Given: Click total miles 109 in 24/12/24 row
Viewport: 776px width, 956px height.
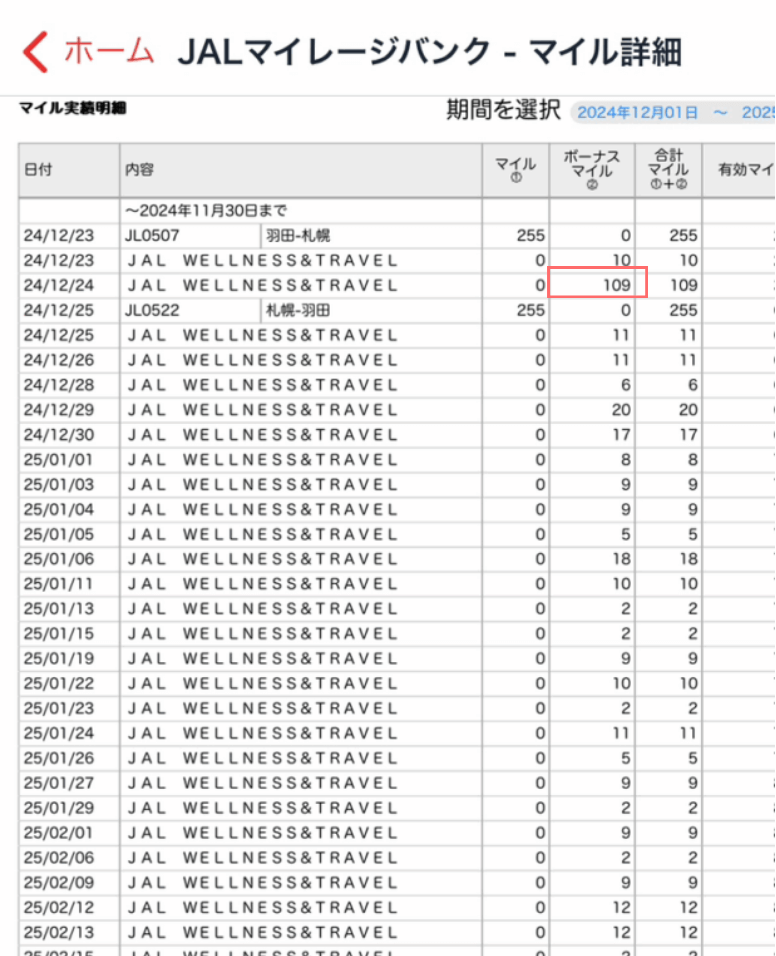Looking at the screenshot, I should 683,285.
